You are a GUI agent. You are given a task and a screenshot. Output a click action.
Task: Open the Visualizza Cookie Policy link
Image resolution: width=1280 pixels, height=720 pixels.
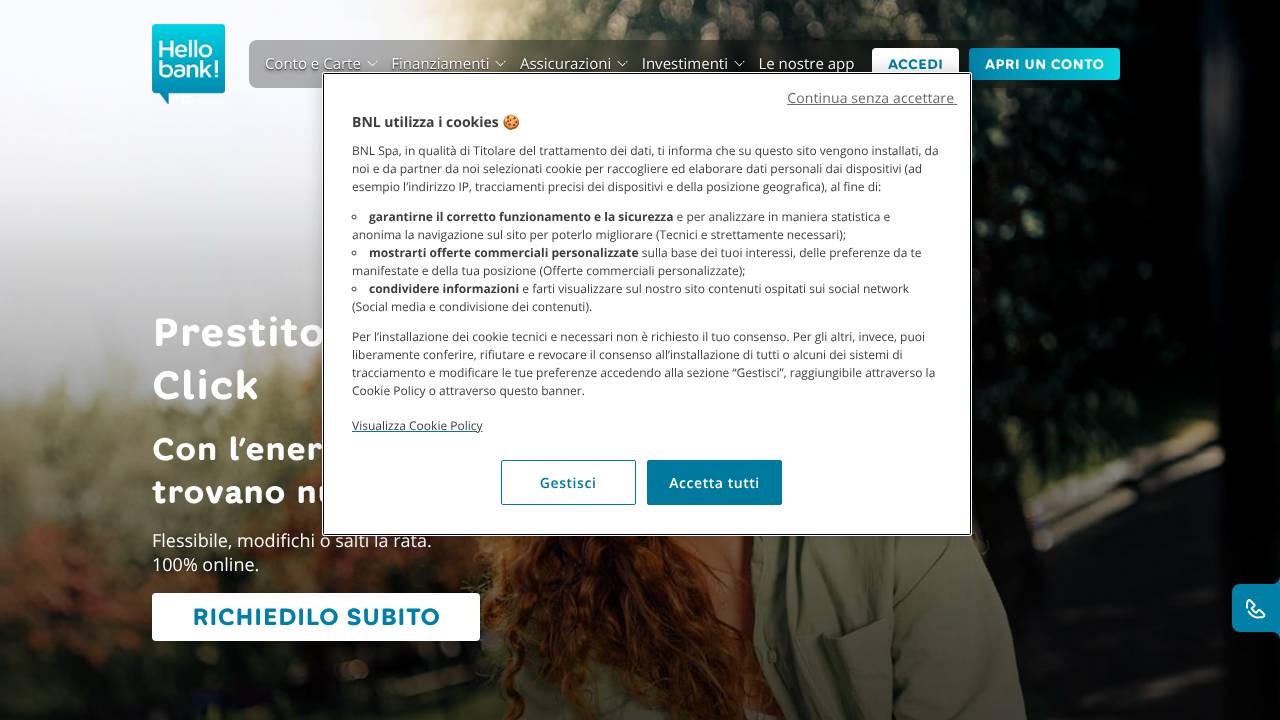pos(417,426)
